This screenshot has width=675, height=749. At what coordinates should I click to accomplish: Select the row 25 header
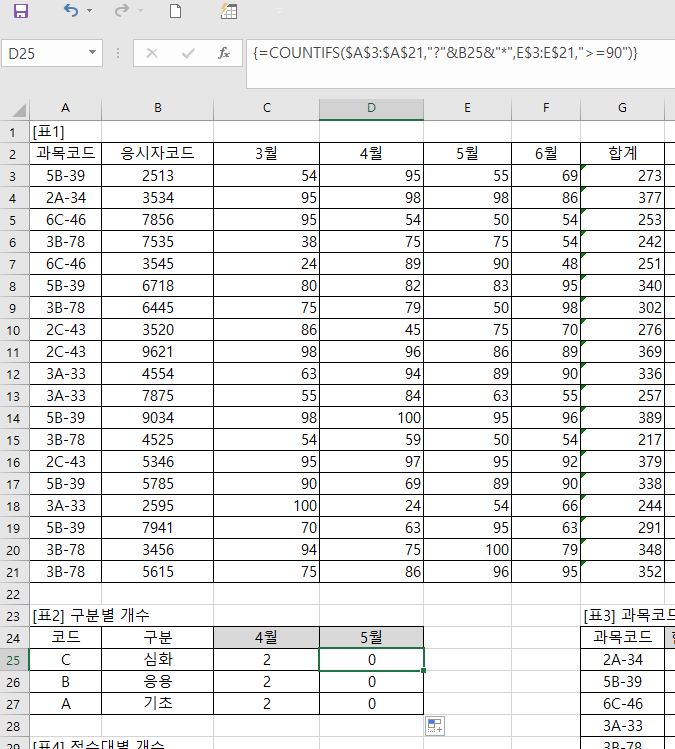pos(14,660)
